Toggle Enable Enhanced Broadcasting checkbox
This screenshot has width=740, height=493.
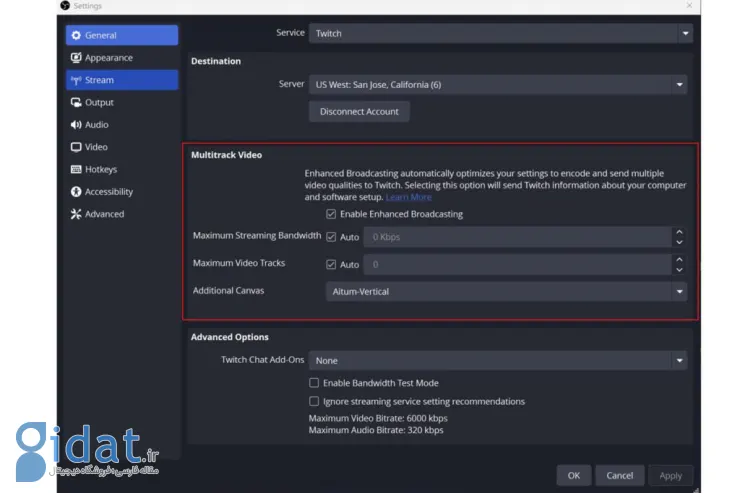(x=331, y=214)
